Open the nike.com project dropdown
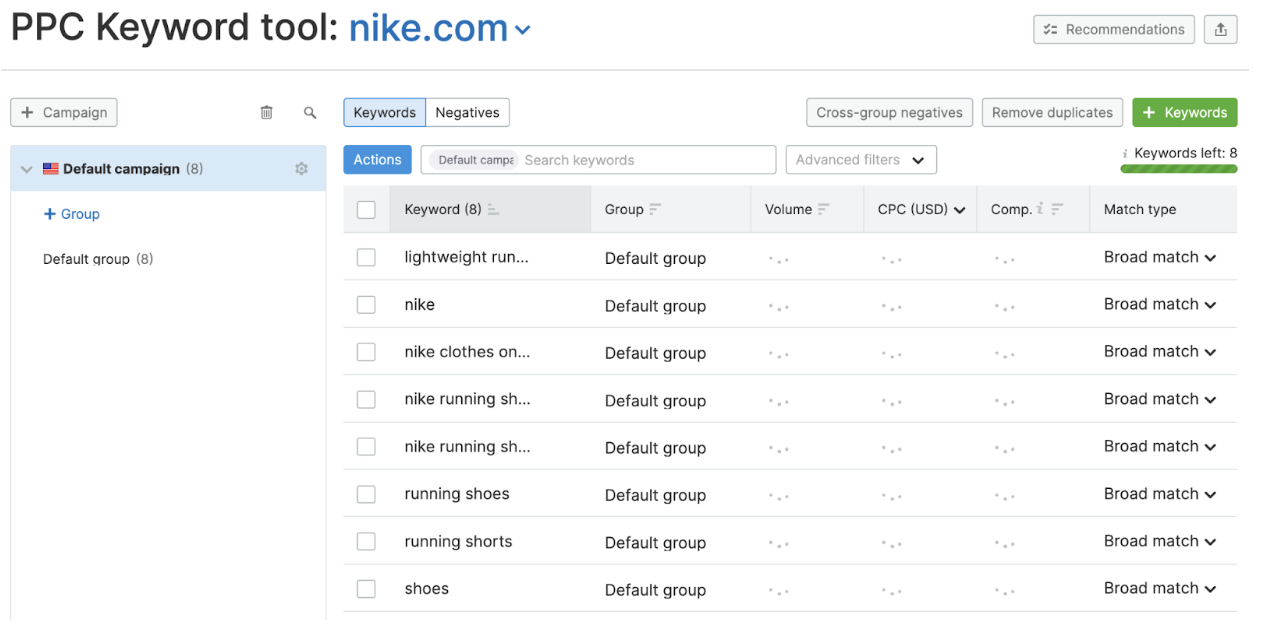Image resolution: width=1274 pixels, height=642 pixels. point(522,31)
